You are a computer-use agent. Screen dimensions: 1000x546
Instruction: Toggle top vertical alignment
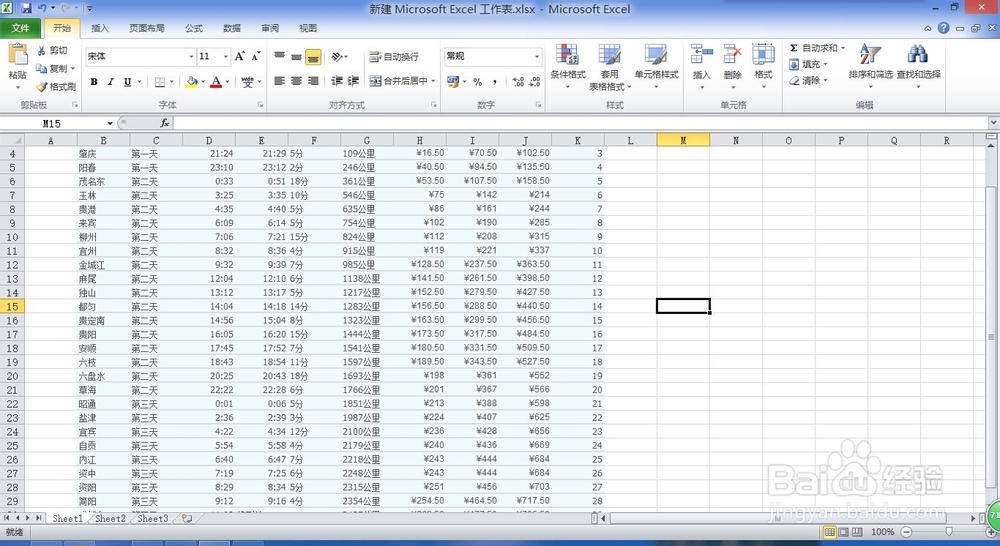279,57
